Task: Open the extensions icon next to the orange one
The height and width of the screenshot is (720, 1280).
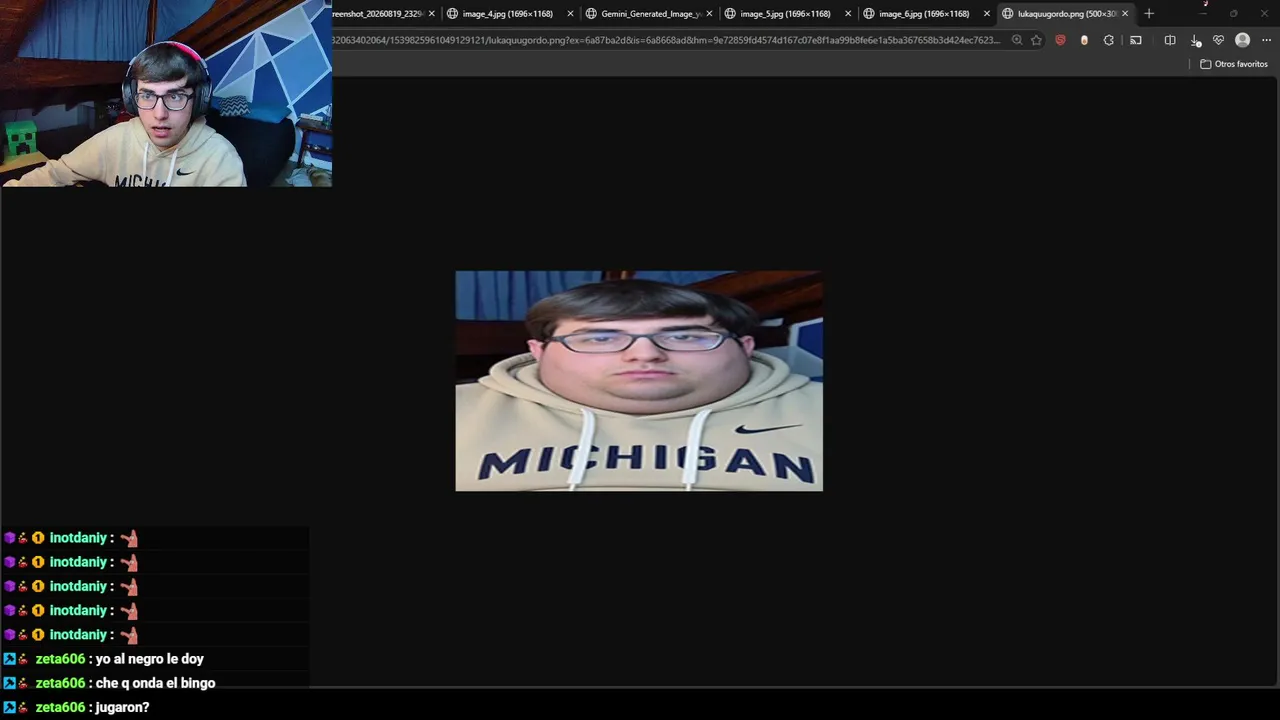Action: [x=1108, y=40]
